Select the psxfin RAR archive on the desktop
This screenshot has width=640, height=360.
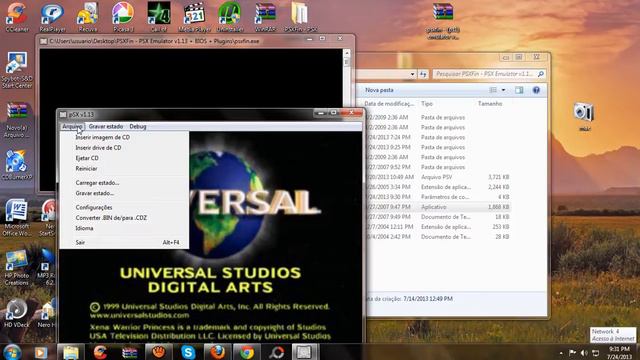pyautogui.click(x=443, y=21)
